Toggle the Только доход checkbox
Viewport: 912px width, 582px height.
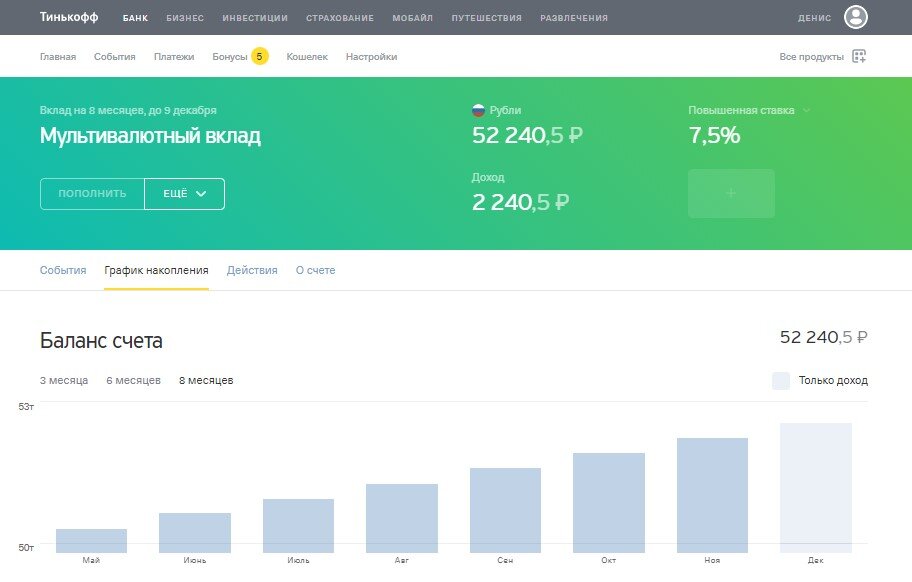(x=781, y=381)
